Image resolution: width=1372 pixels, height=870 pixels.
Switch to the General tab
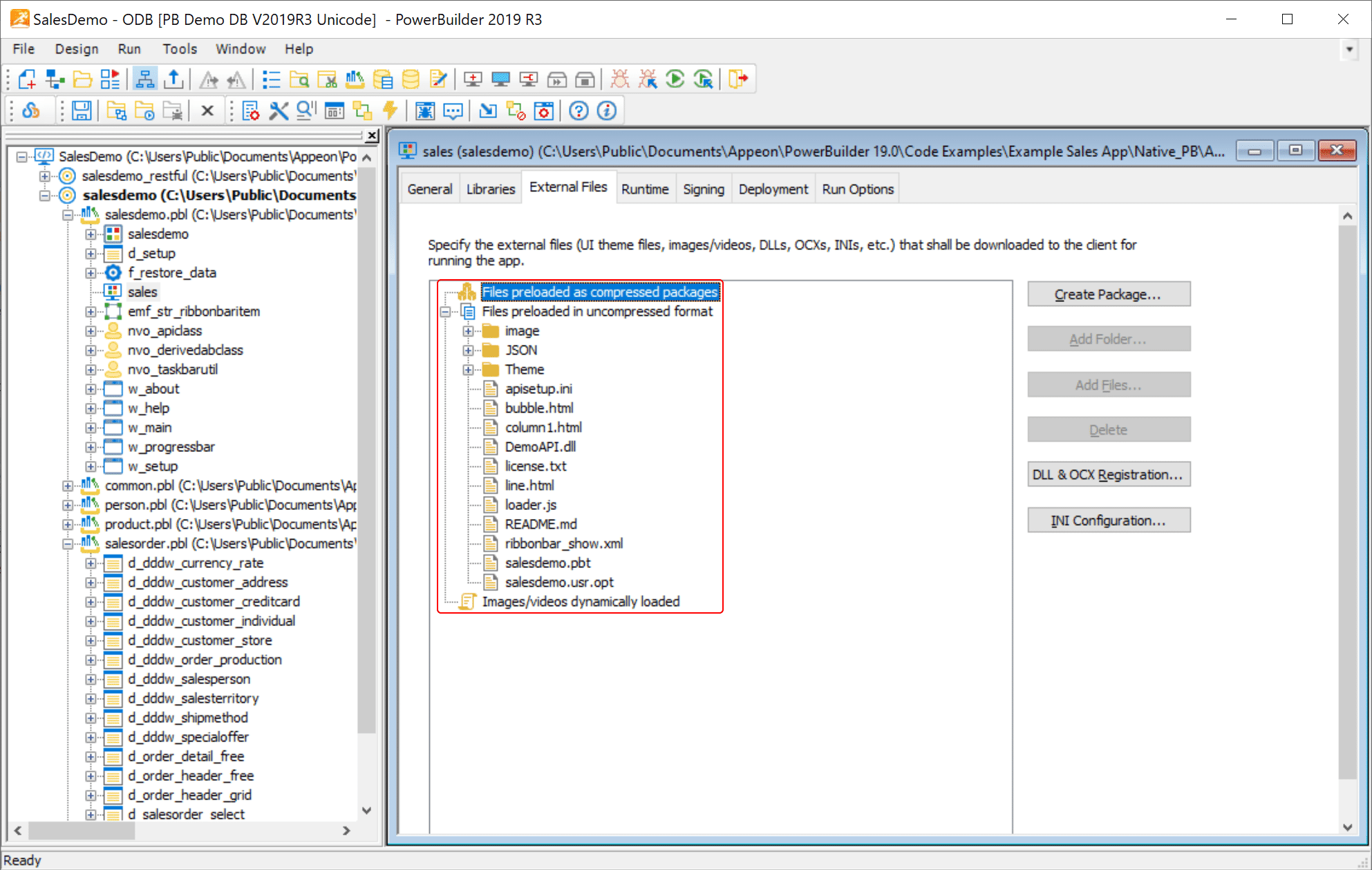point(430,189)
